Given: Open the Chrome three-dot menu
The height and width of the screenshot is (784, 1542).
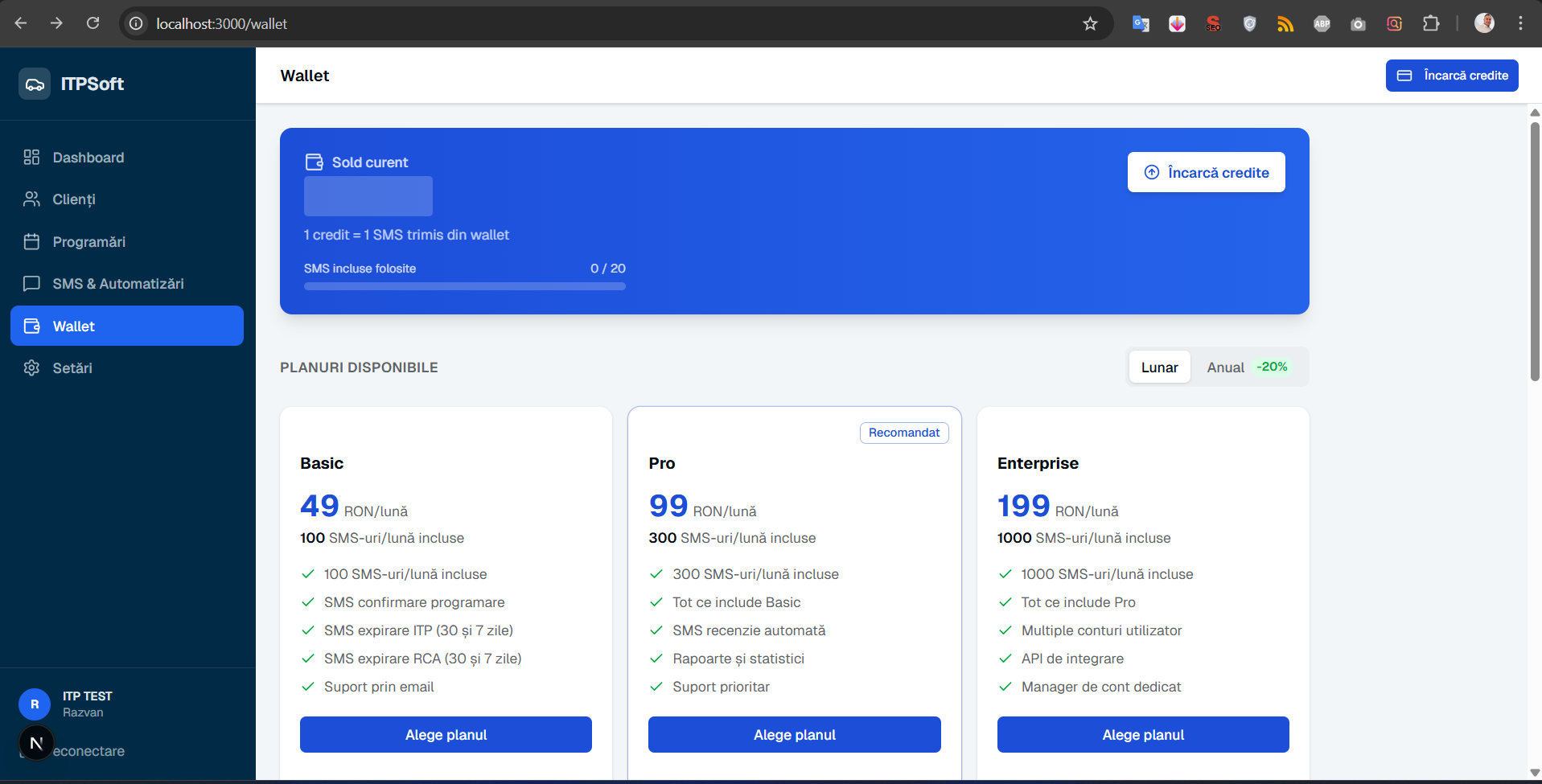Looking at the screenshot, I should coord(1520,24).
